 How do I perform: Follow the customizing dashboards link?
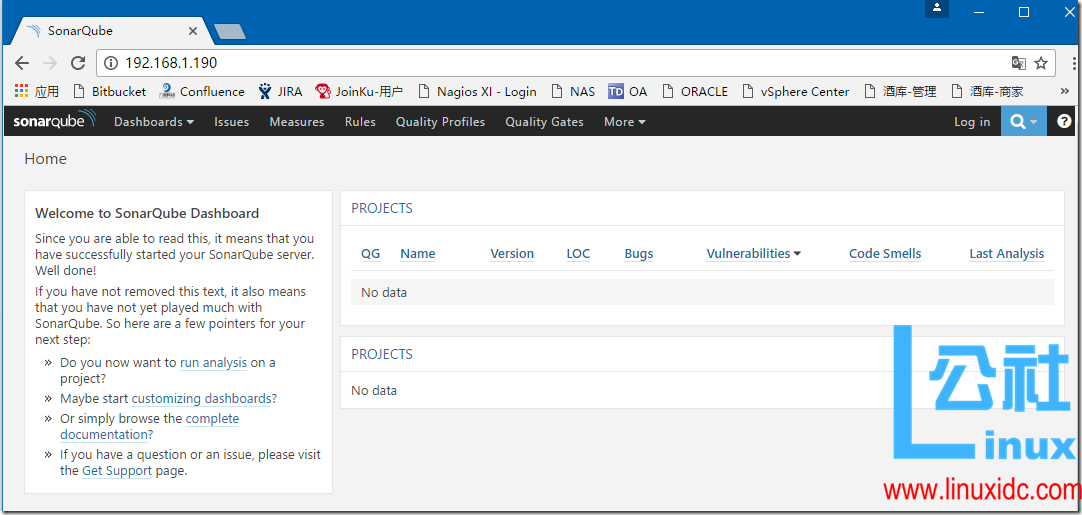(x=201, y=398)
